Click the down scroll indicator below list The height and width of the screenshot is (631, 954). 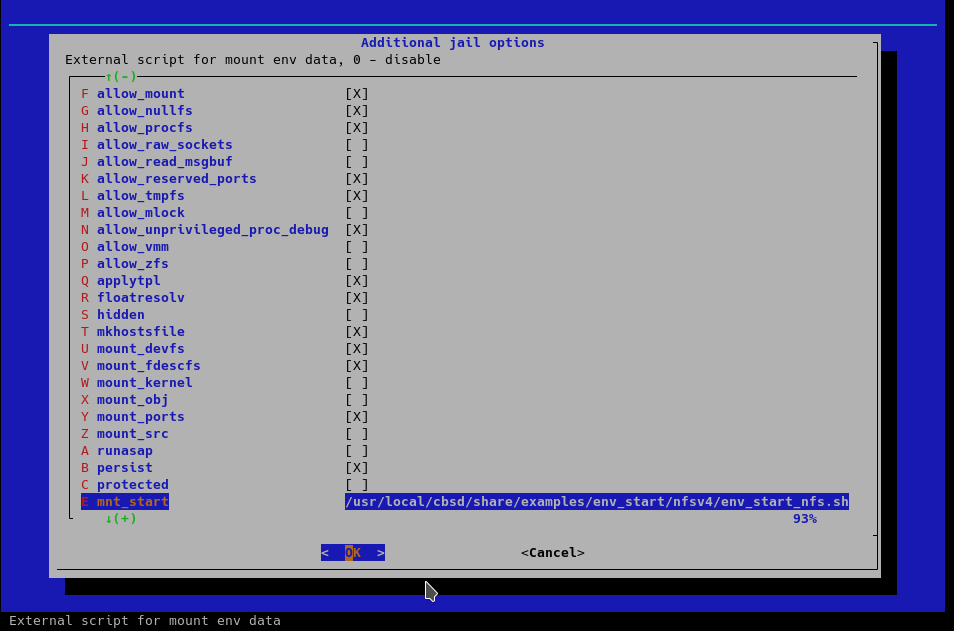(120, 519)
